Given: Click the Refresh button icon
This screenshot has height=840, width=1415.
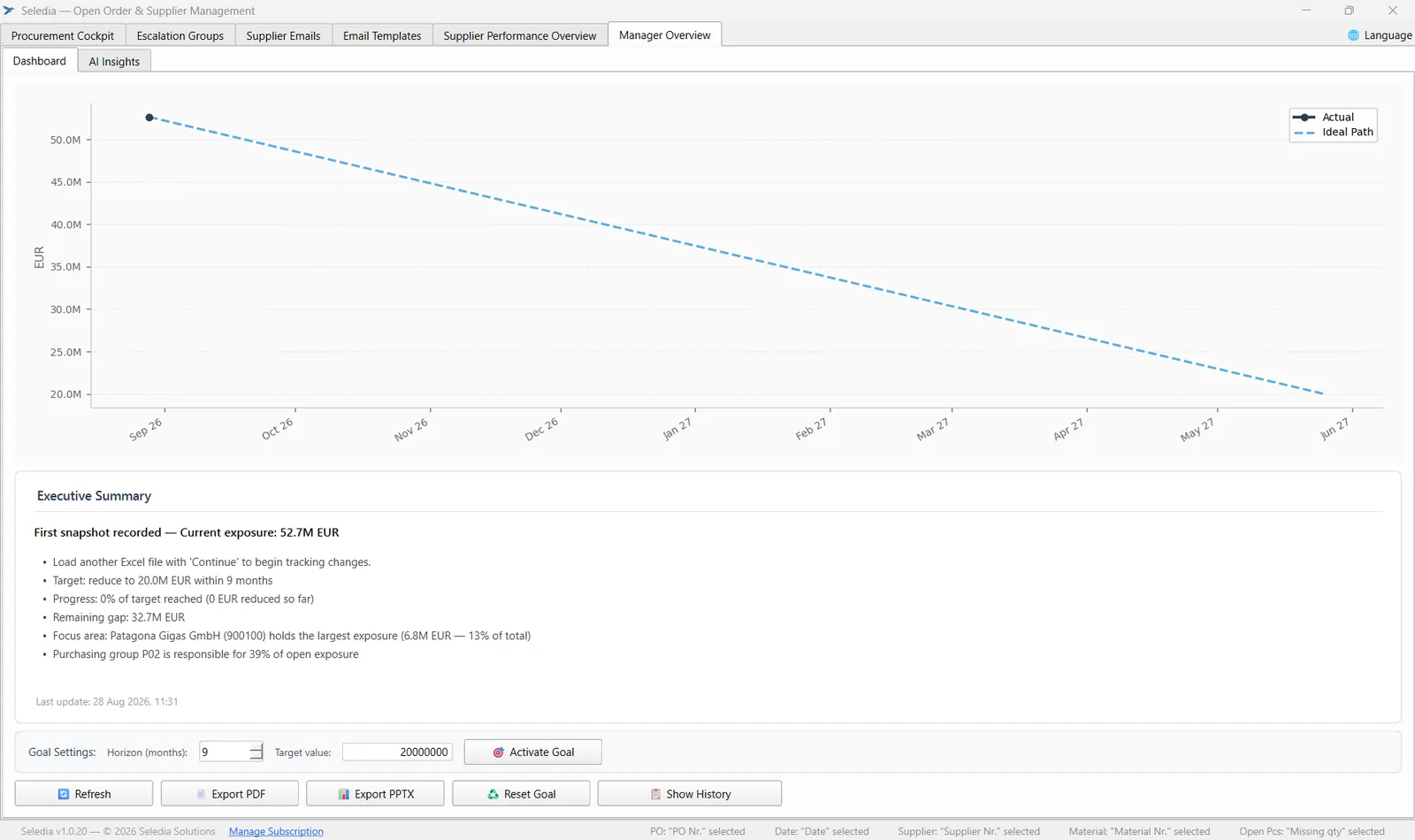Looking at the screenshot, I should point(64,794).
